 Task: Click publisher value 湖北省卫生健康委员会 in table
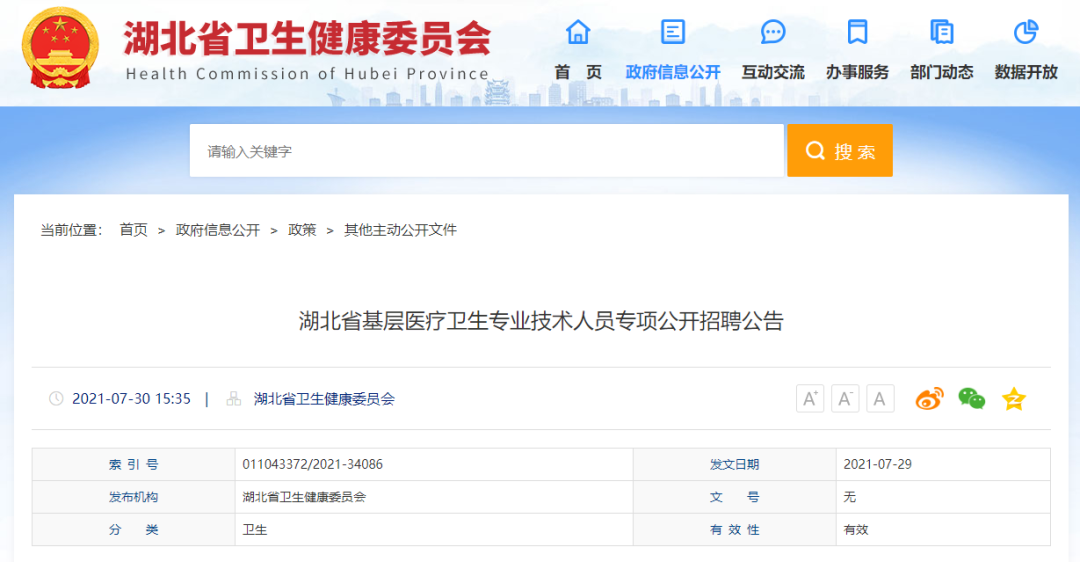tap(304, 497)
